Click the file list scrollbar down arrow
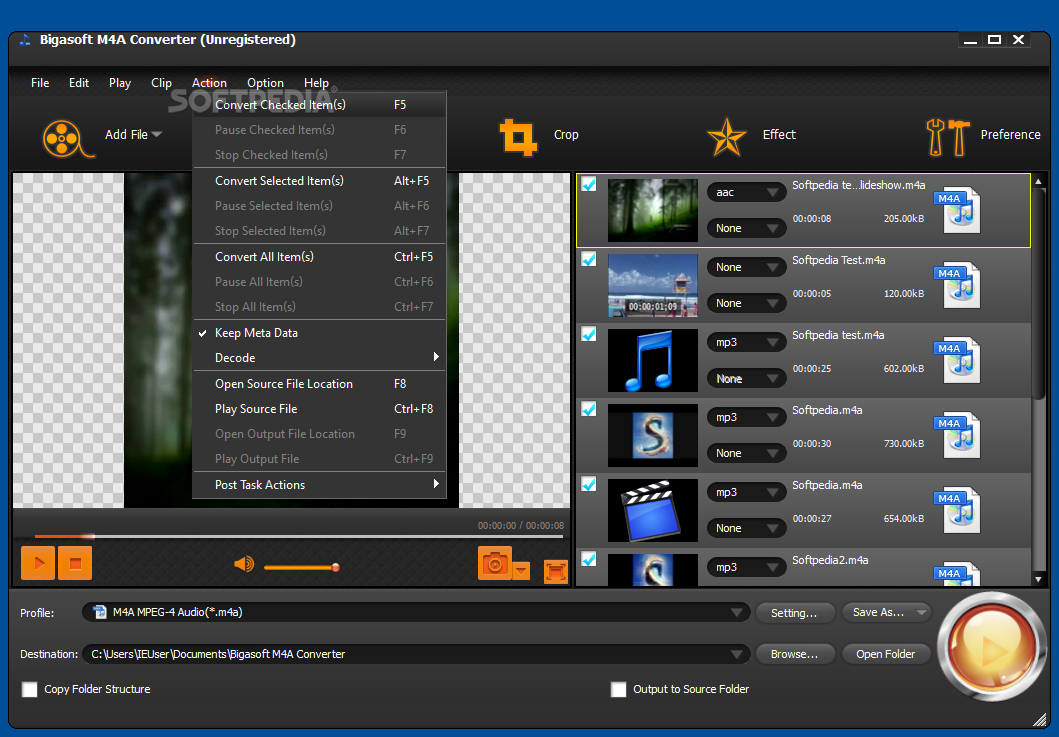This screenshot has width=1059, height=737. pos(1039,580)
